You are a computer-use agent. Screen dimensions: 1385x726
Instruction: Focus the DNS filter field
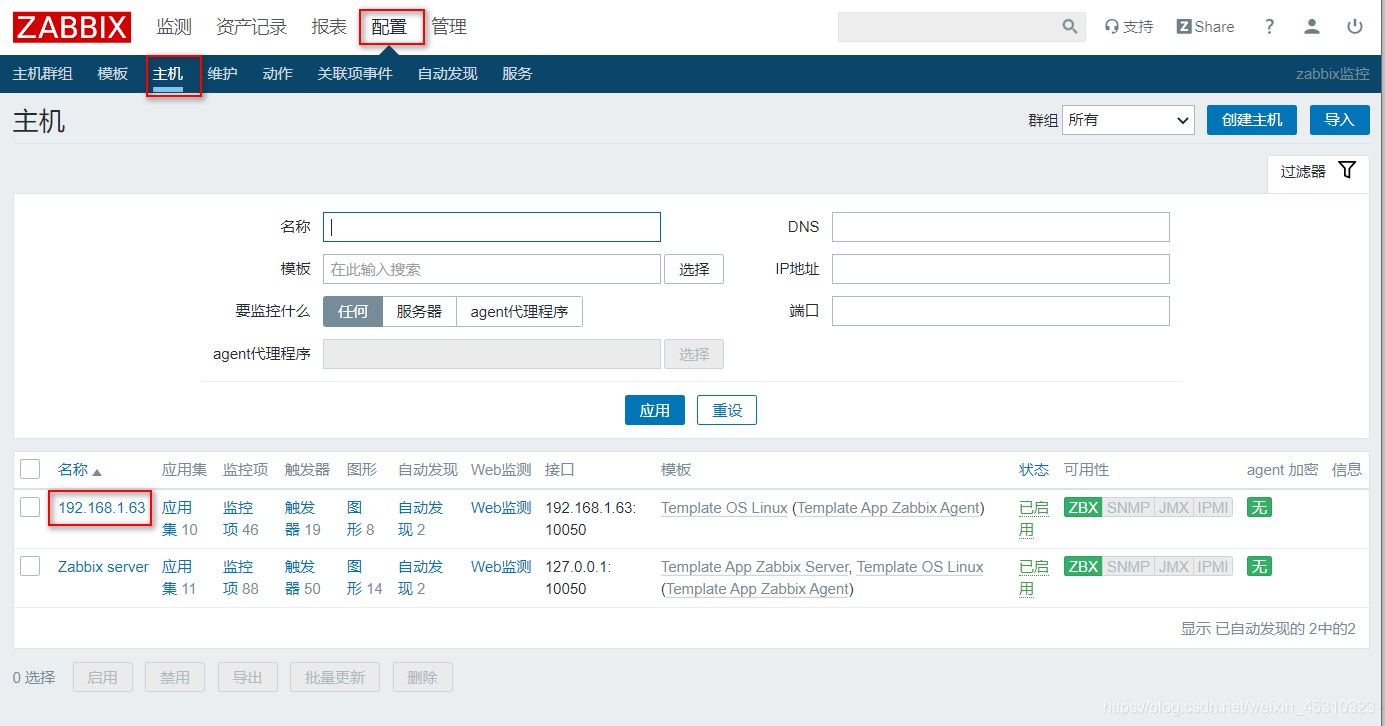1001,227
